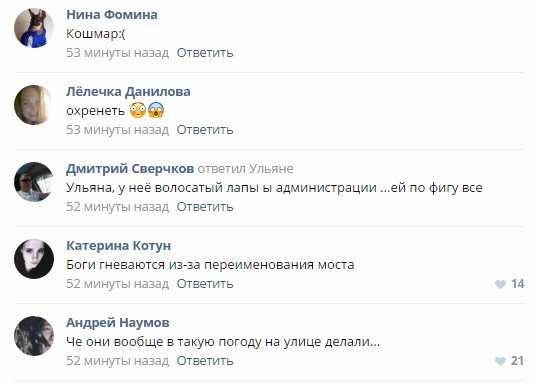Click the Лёлечка Данилова name link
539x390 pixels.
click(128, 91)
